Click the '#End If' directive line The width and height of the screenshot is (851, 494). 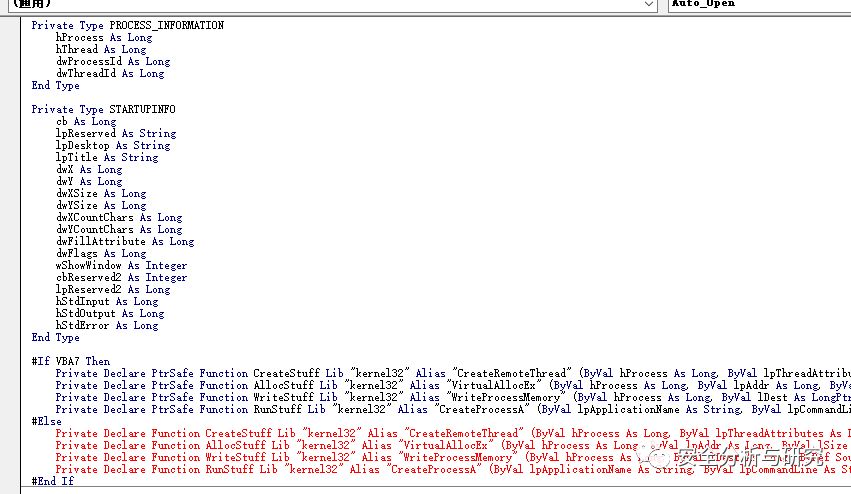coord(53,481)
